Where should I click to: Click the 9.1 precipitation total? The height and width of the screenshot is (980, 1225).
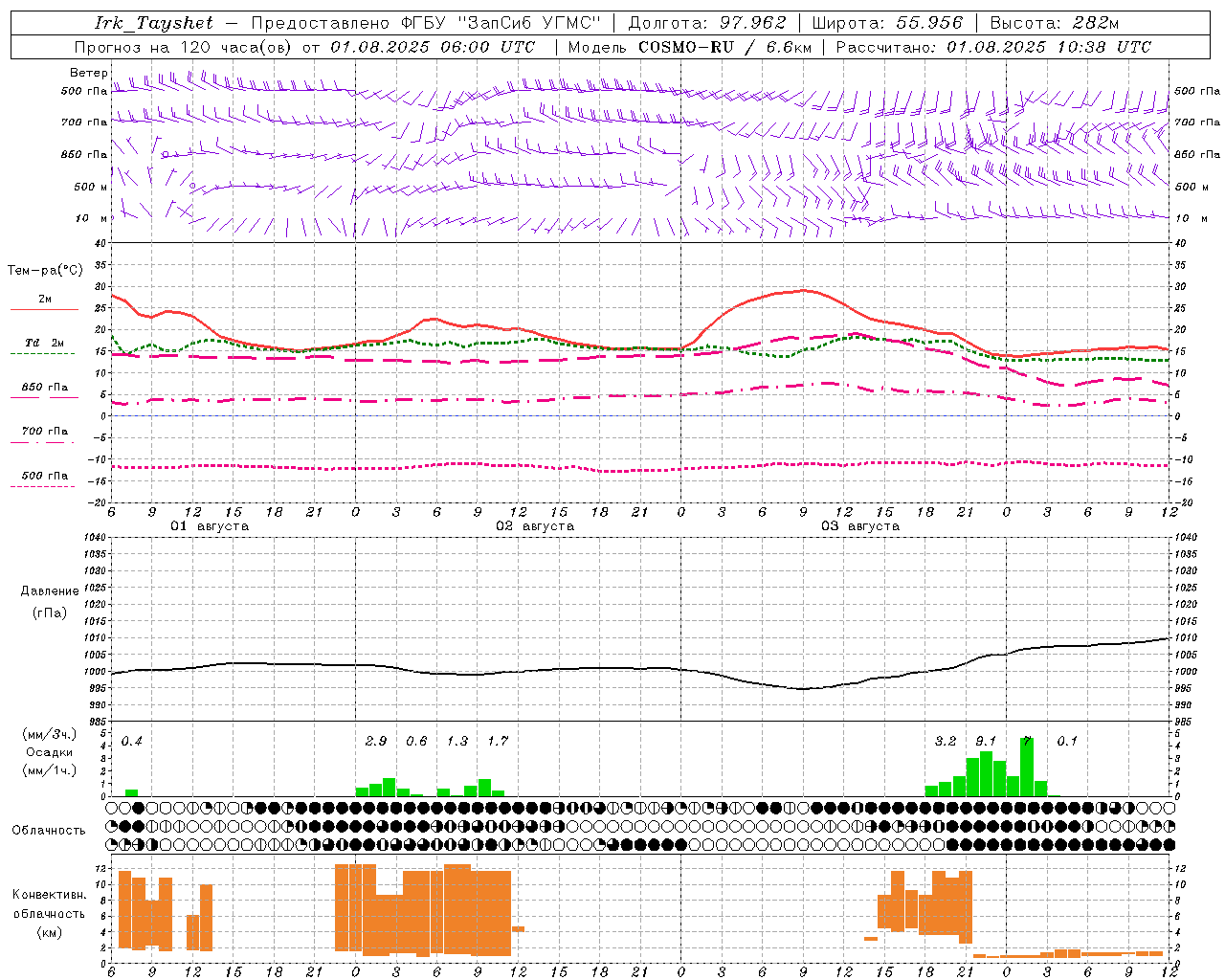(986, 741)
